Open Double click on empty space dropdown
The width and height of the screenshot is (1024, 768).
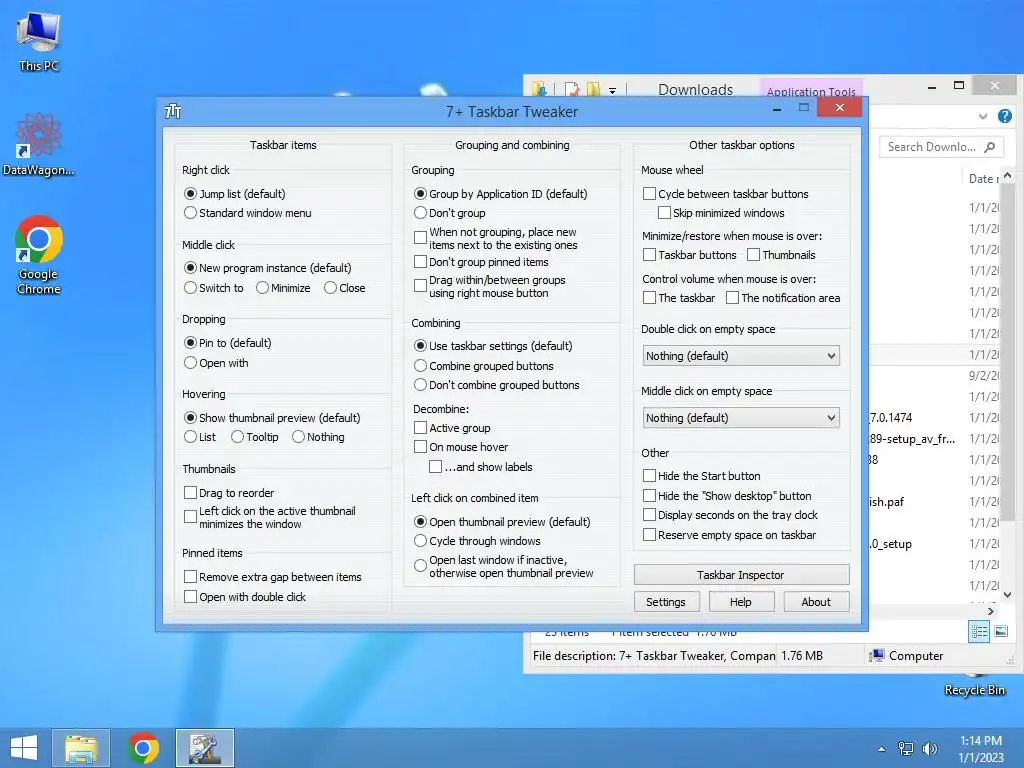pos(741,356)
